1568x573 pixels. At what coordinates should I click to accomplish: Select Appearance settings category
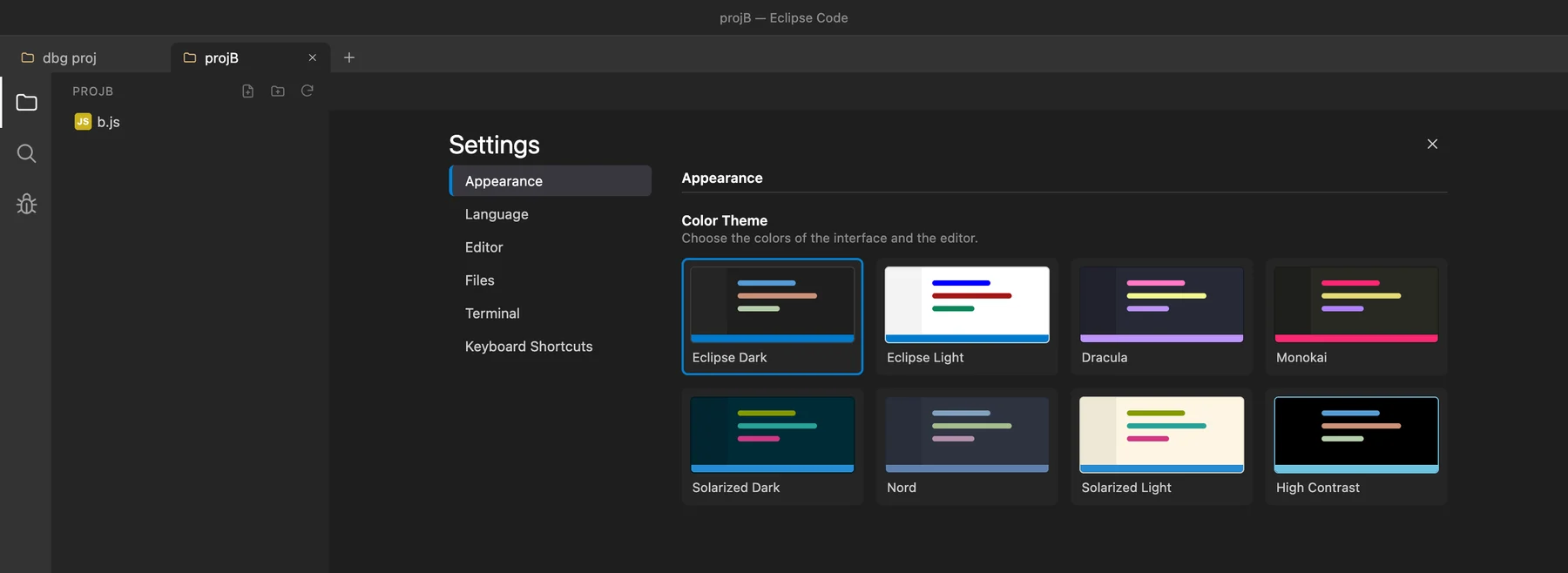[x=551, y=181]
